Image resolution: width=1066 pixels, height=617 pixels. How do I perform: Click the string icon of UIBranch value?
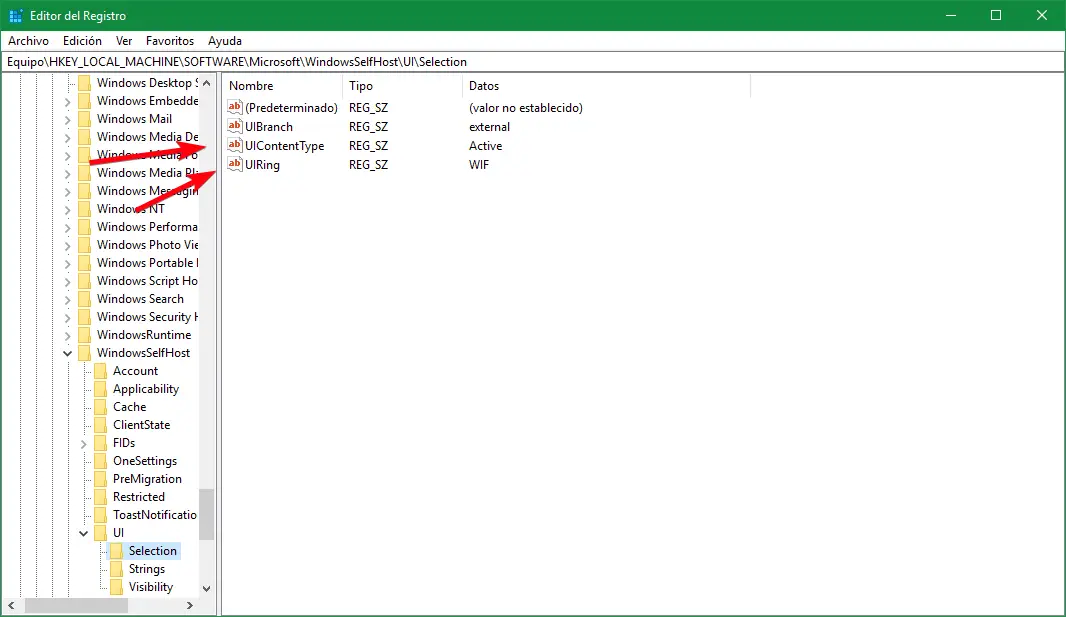(x=235, y=126)
